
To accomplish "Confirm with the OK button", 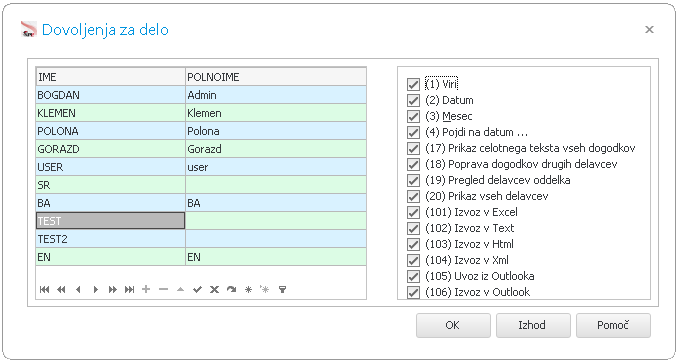I will click(453, 325).
